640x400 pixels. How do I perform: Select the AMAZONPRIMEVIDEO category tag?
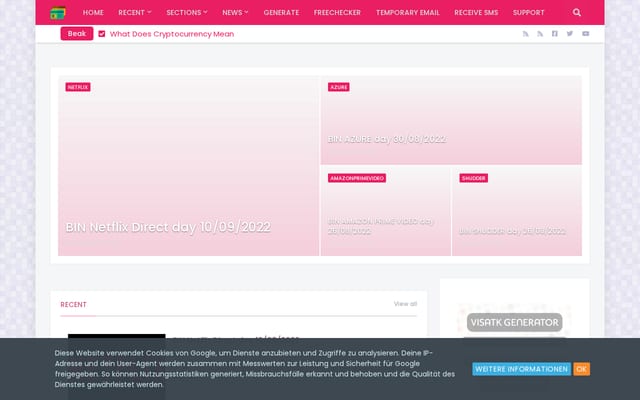coord(357,178)
